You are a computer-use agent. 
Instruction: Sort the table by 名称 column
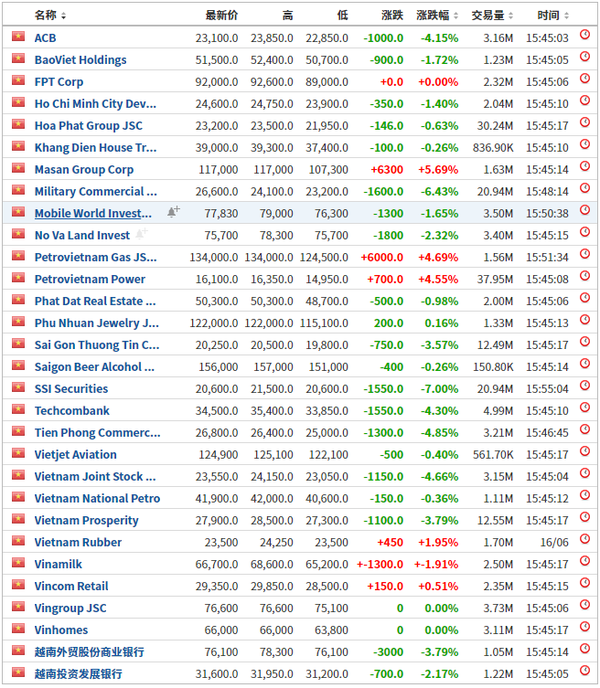coord(50,15)
